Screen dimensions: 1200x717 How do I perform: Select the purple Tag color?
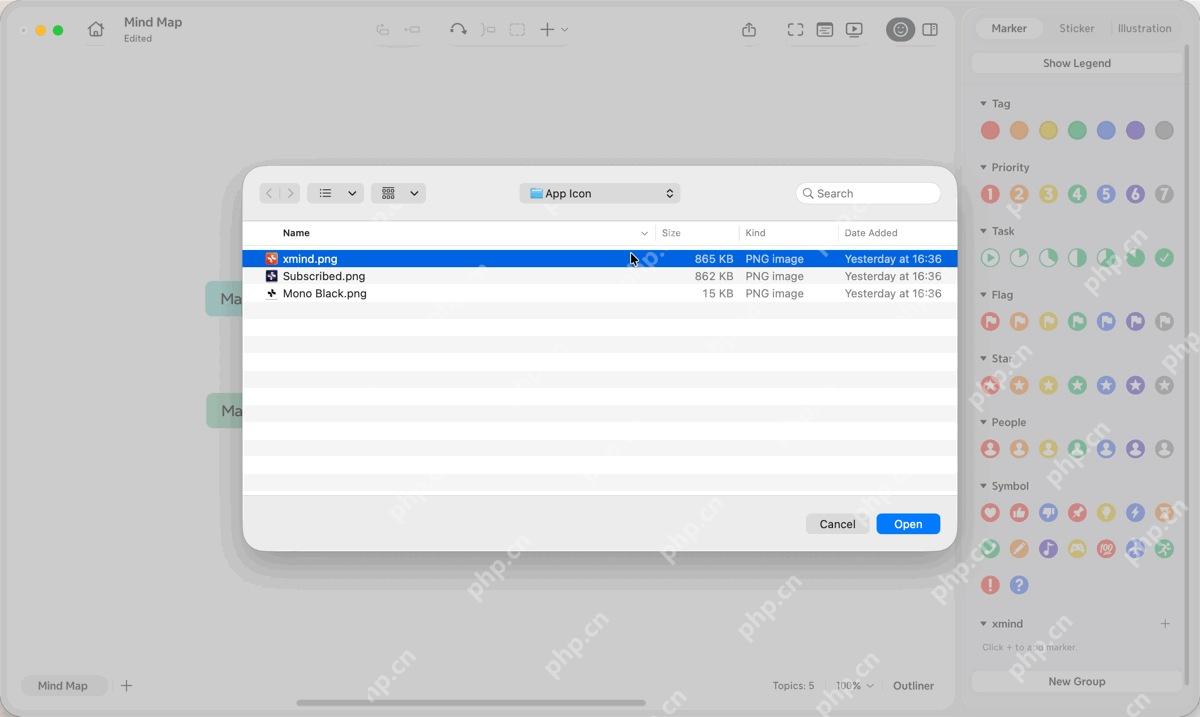click(x=1135, y=130)
